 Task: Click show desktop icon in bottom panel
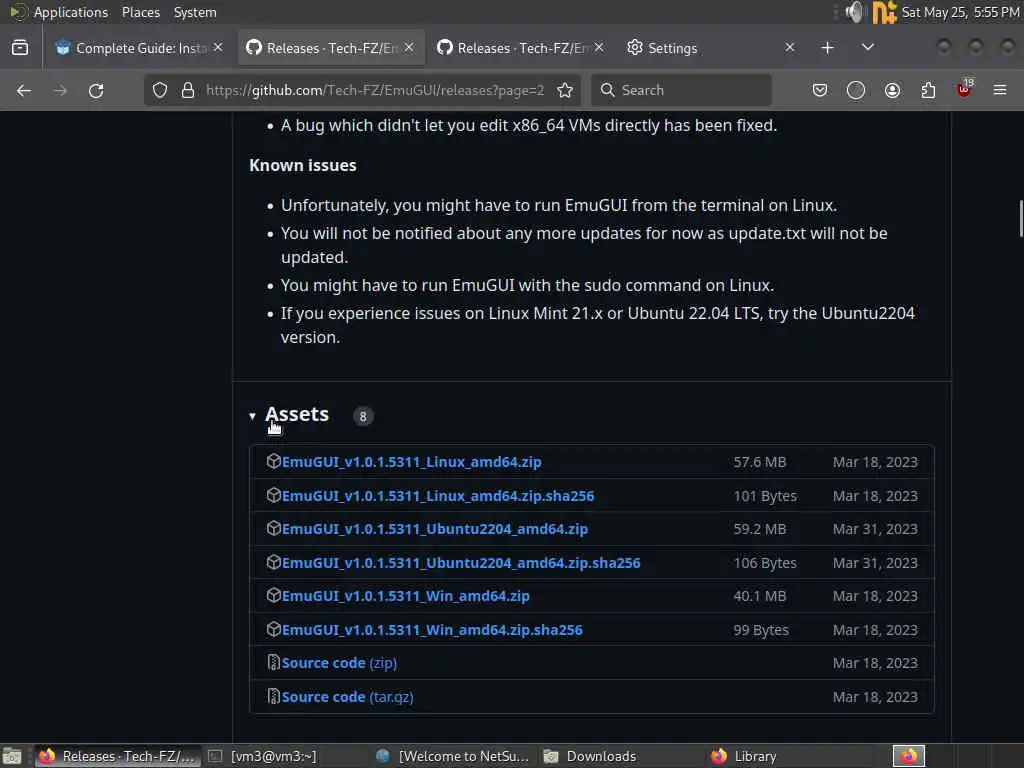tap(12, 756)
